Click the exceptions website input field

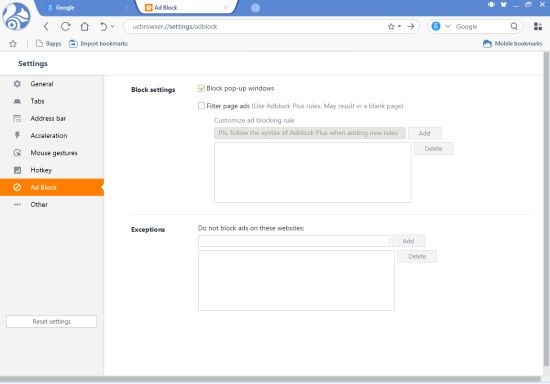click(294, 241)
